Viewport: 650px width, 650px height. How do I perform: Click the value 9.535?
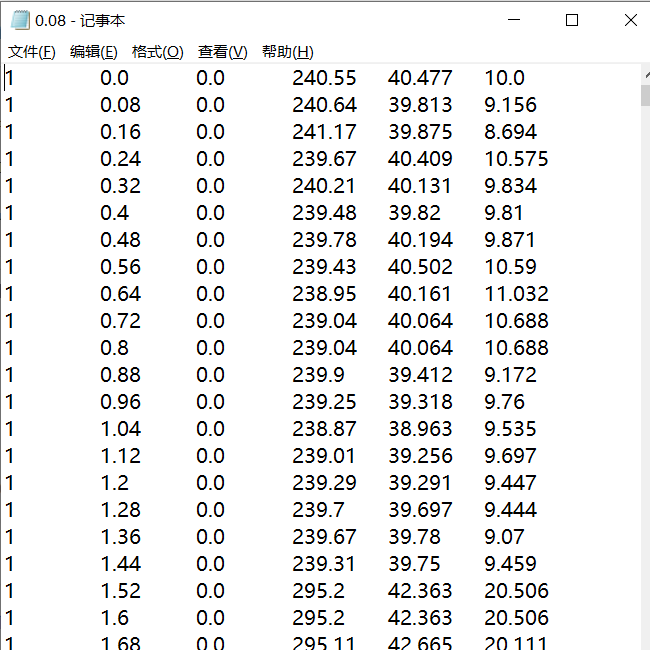pyautogui.click(x=510, y=429)
